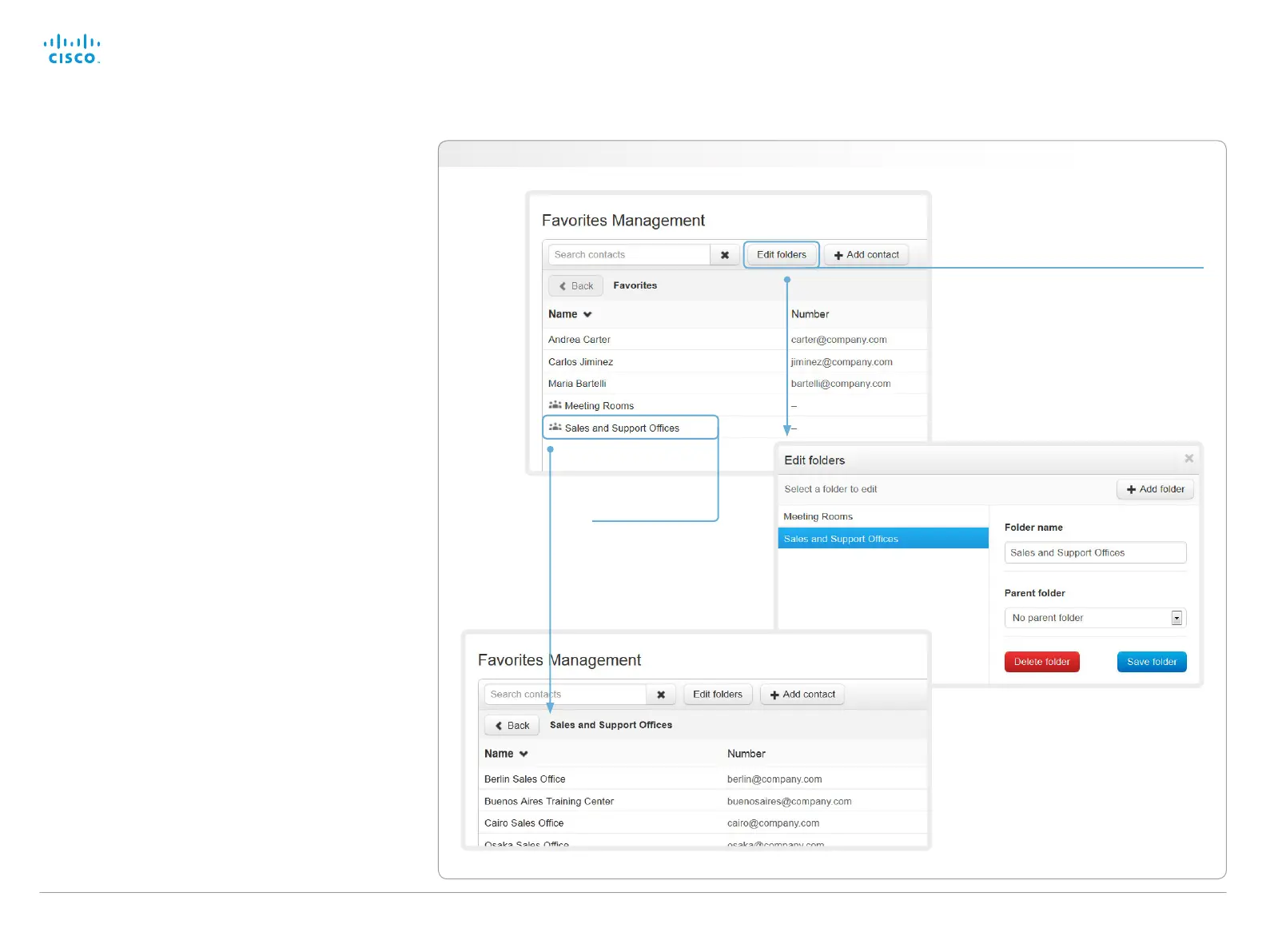The image size is (1266, 952).
Task: Click jiminez@company.com number
Action: (x=842, y=362)
